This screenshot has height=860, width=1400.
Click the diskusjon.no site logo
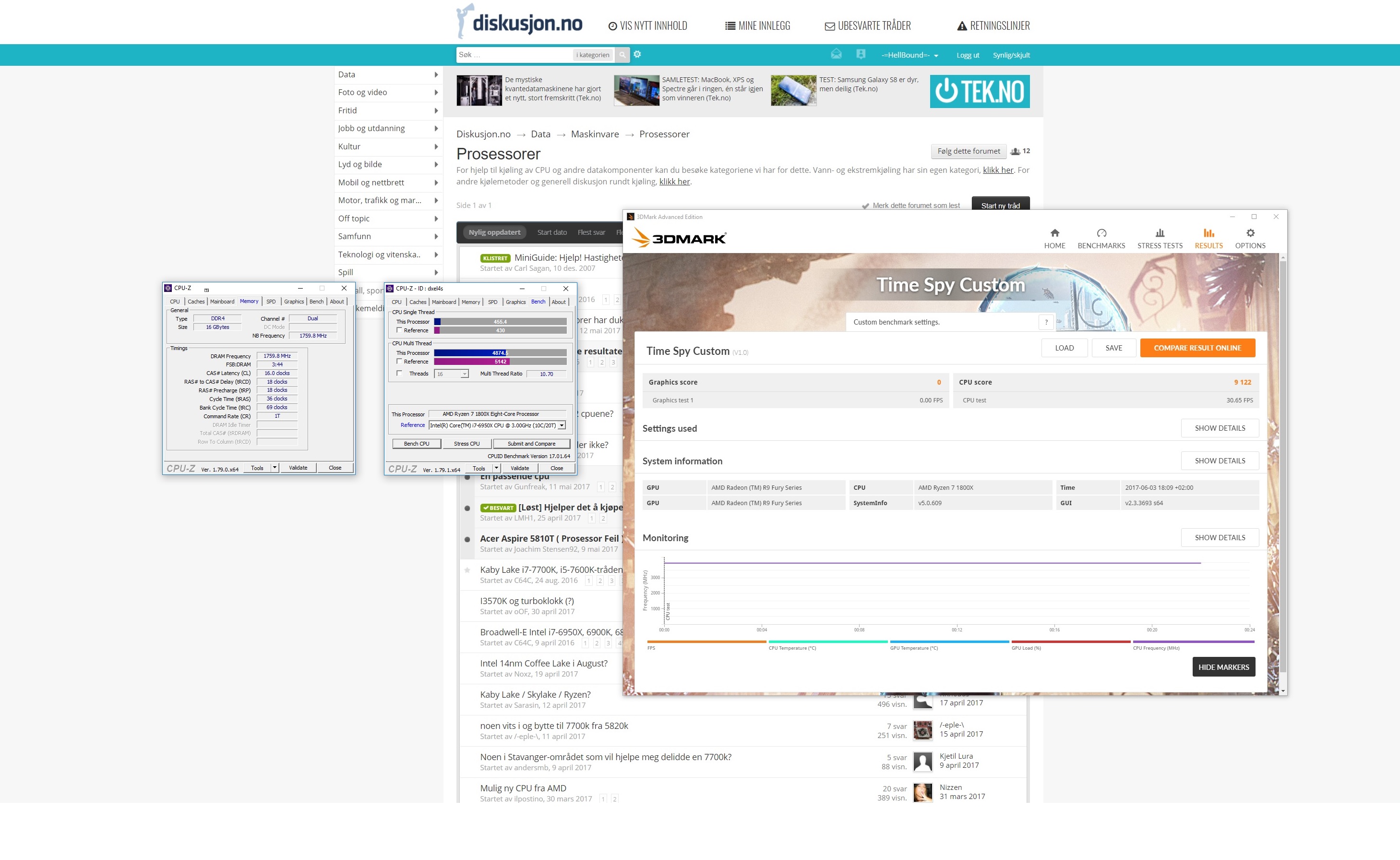[519, 22]
